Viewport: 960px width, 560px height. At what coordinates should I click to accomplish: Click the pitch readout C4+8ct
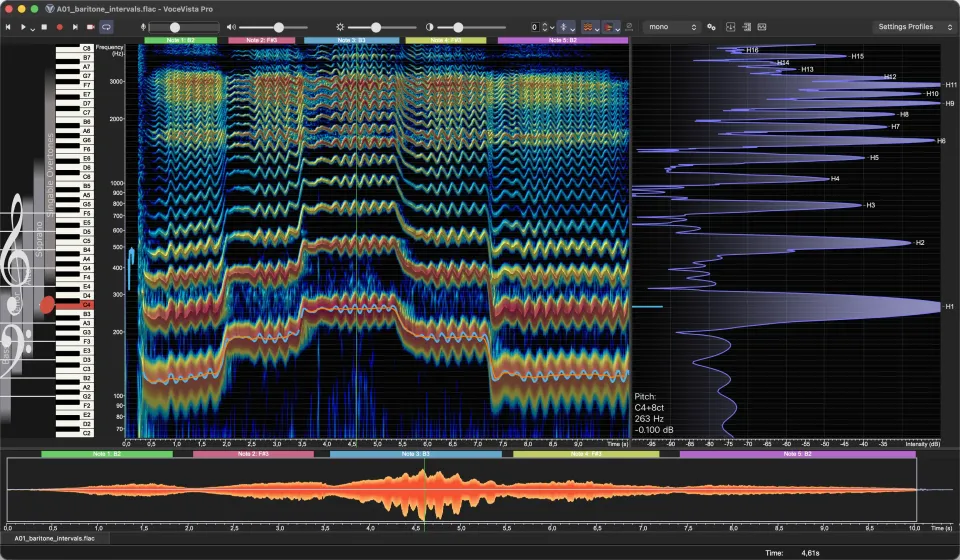coord(649,408)
